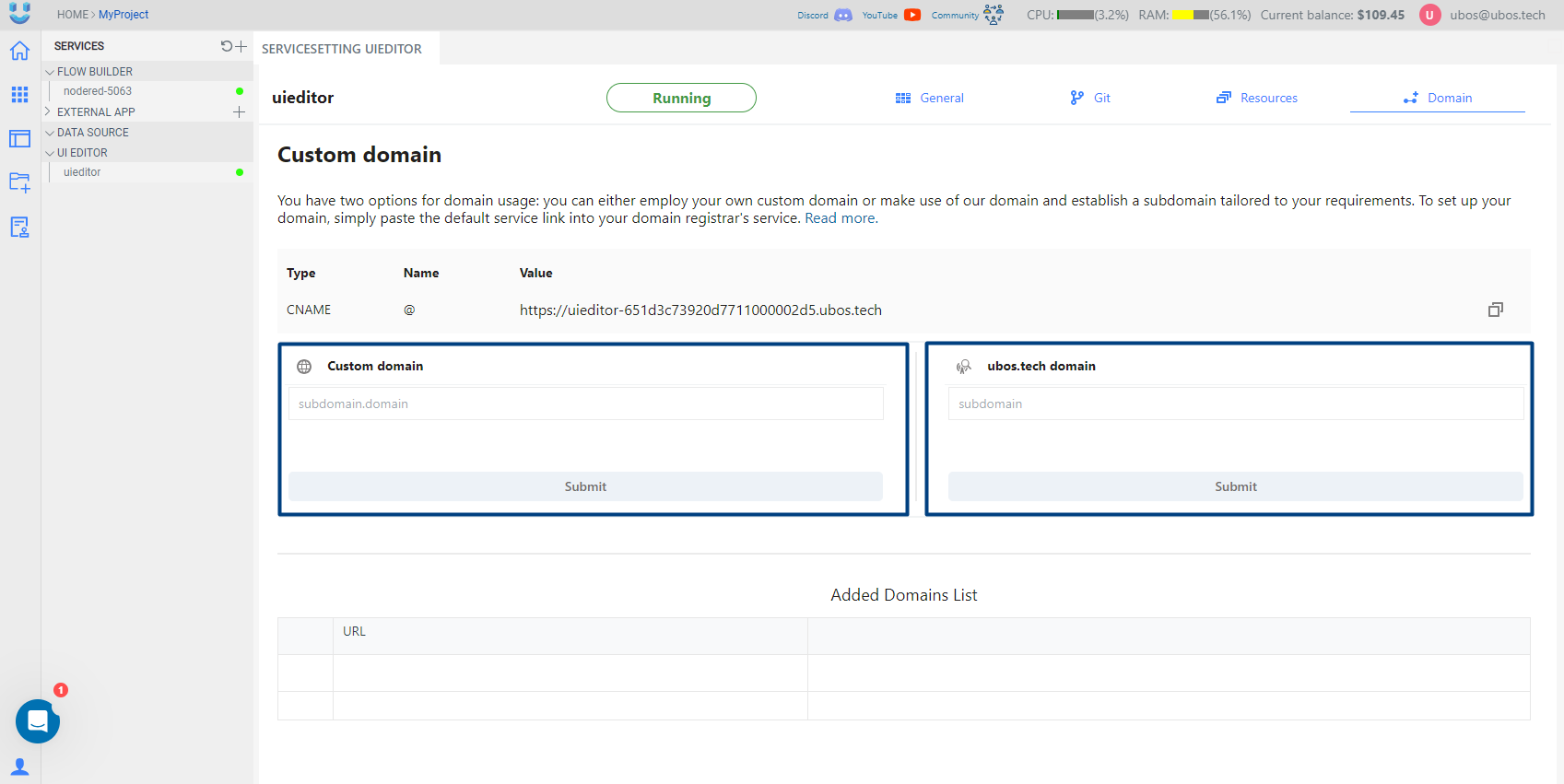The height and width of the screenshot is (784, 1564).
Task: Focus the ubos.tech subdomain input field
Action: 1235,404
